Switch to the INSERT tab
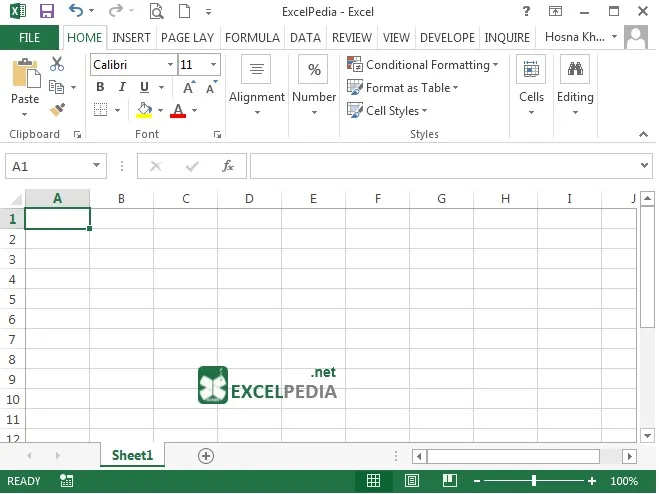The width and height of the screenshot is (659, 494). pos(131,38)
